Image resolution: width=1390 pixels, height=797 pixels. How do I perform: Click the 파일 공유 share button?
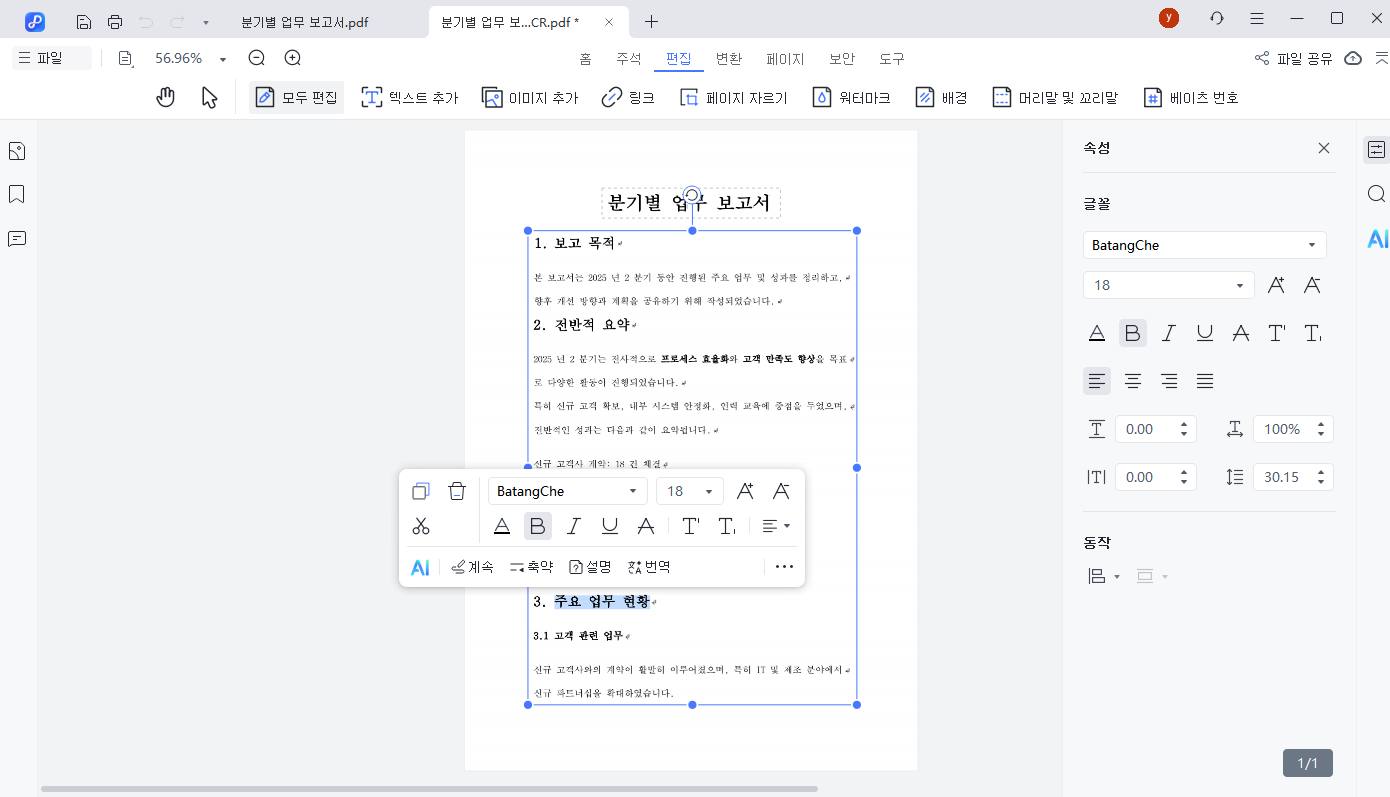click(1294, 59)
